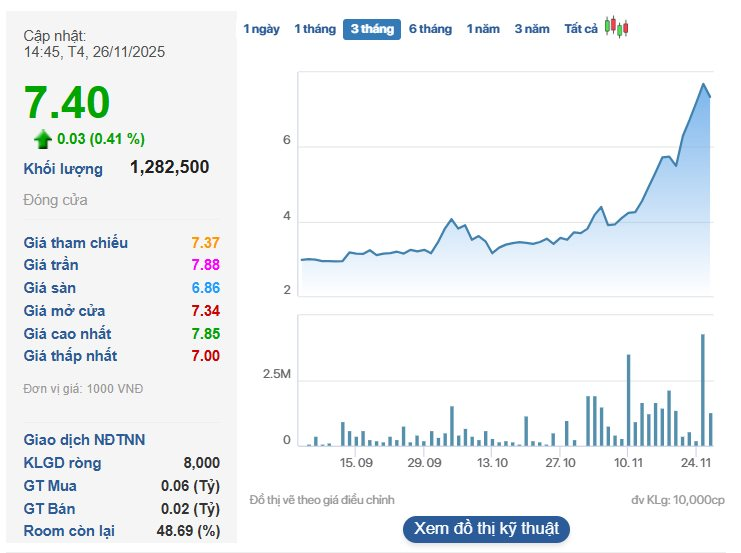Click the large current price 7.40
Viewport: 741px width, 553px height.
pos(67,103)
